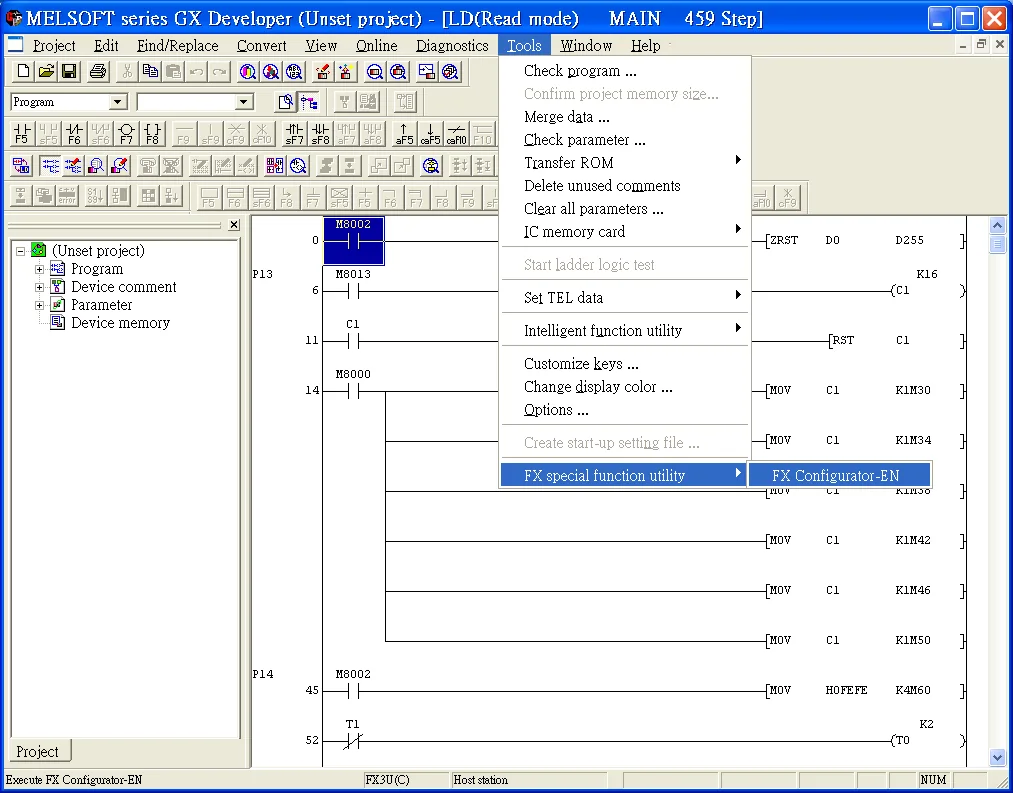This screenshot has height=793, width=1013.
Task: Click the ladder scrollbar up arrow
Action: pyautogui.click(x=997, y=225)
